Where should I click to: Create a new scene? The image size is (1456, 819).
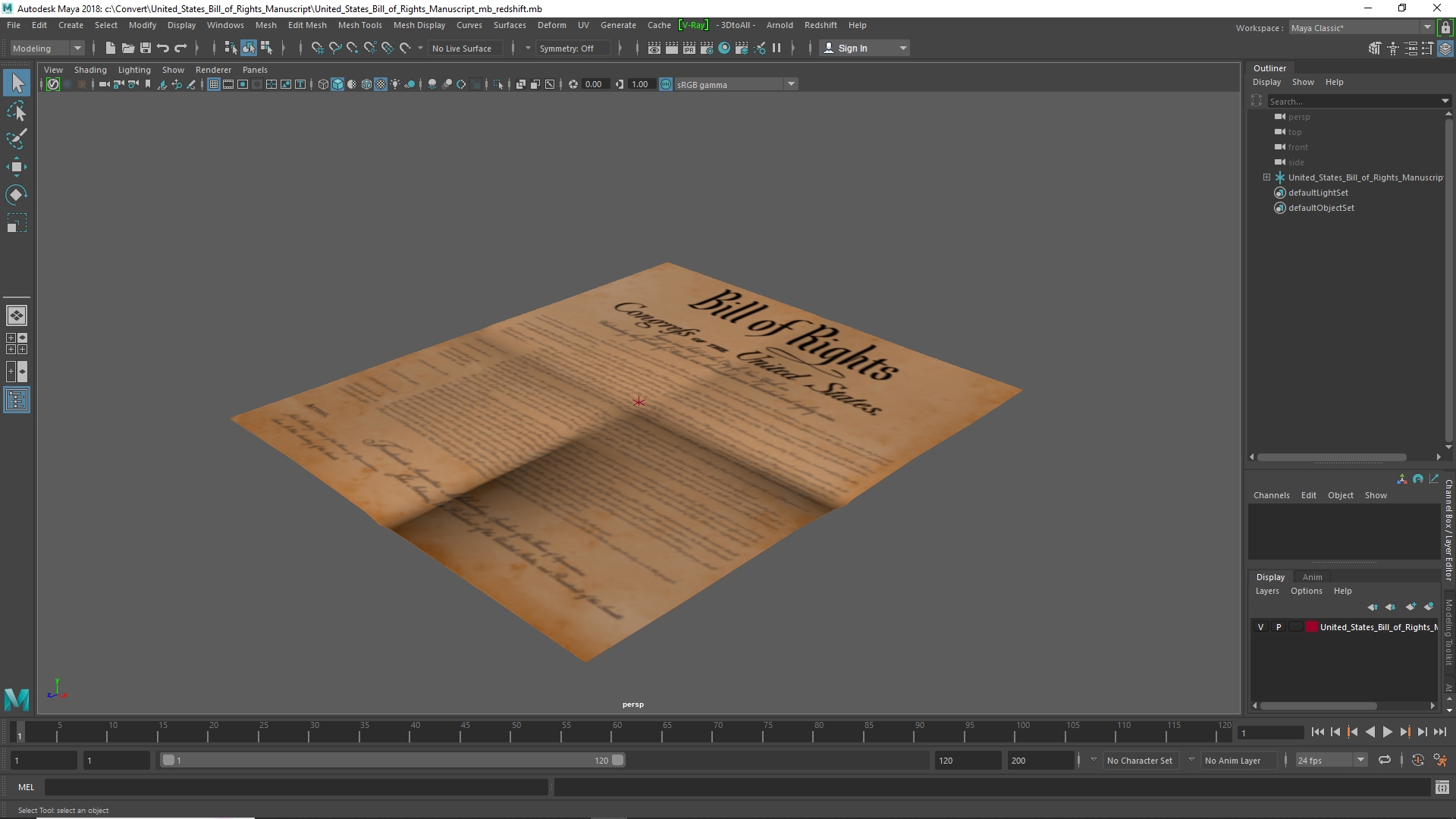pos(111,48)
